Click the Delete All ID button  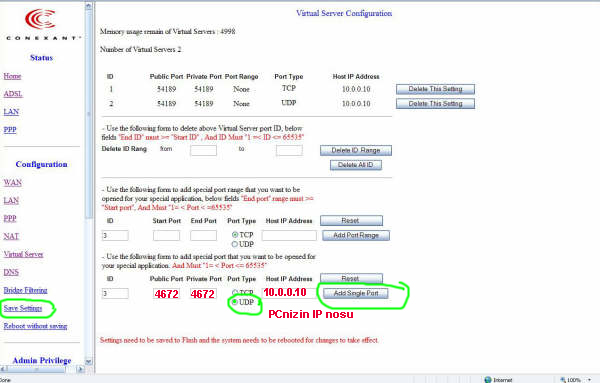356,165
